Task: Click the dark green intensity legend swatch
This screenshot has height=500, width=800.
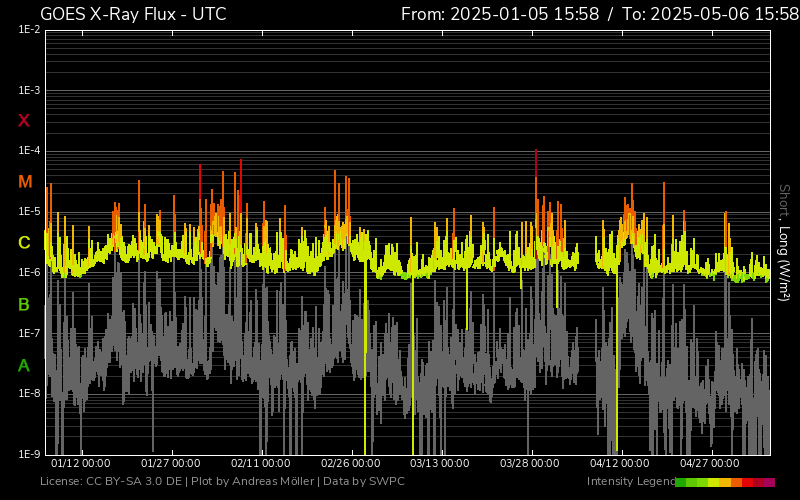Action: [681, 482]
